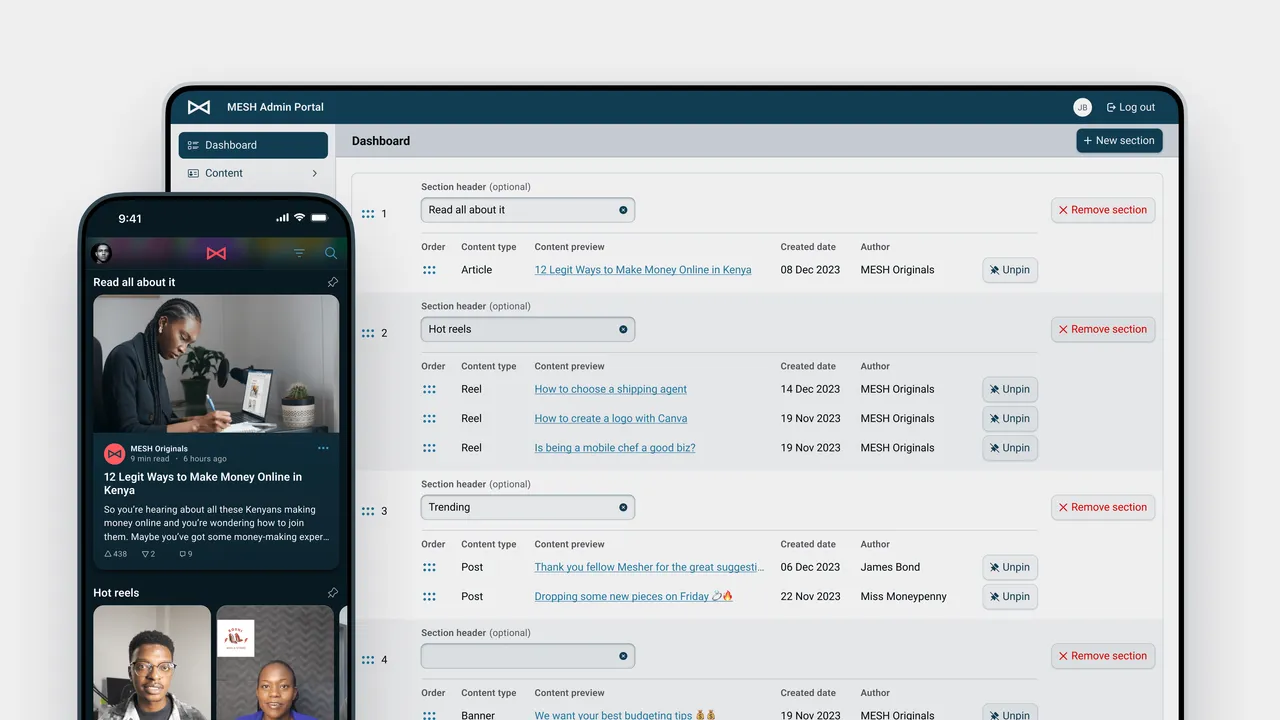Open 'Thank you fellow Mesher' post link

pos(649,567)
